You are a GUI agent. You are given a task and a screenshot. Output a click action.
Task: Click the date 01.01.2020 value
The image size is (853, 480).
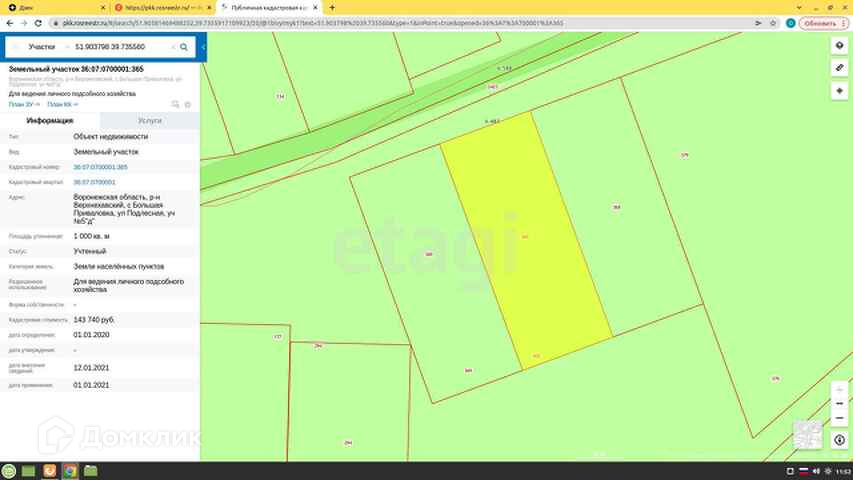91,335
